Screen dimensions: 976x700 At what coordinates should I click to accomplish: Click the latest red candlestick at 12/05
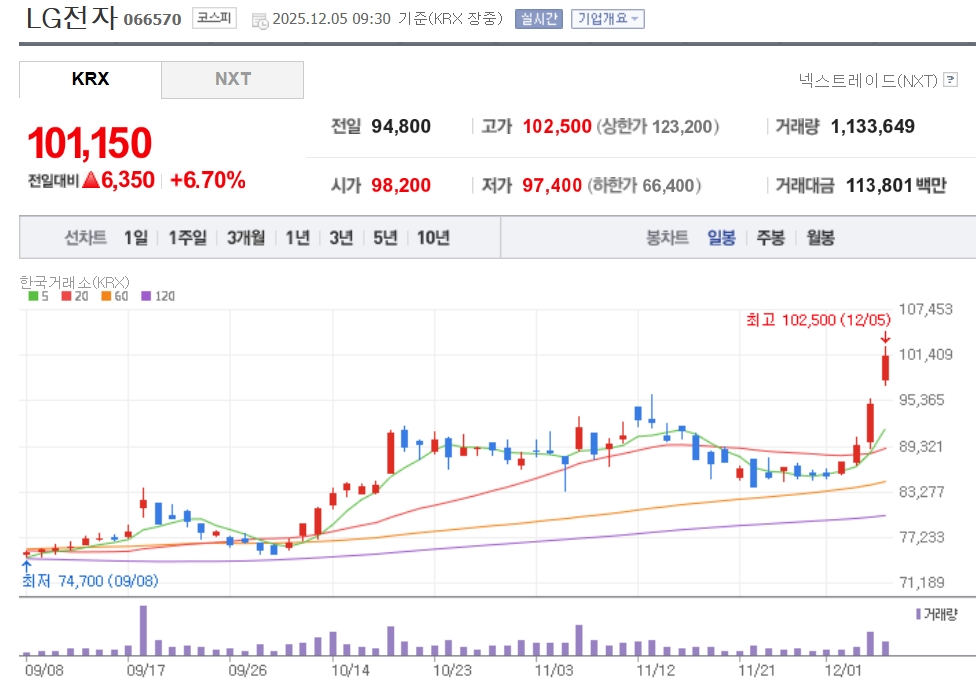pos(885,367)
